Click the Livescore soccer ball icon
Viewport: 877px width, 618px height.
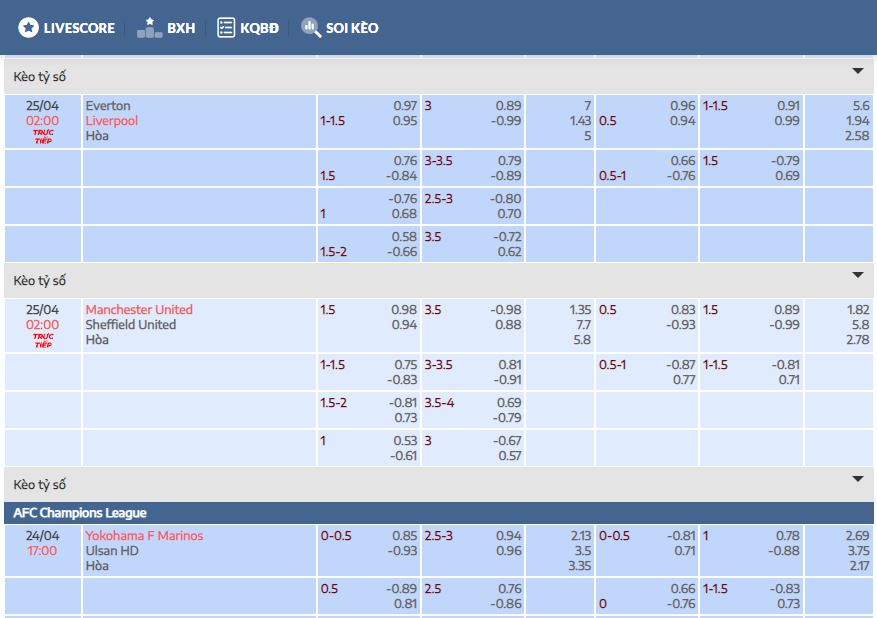[28, 28]
